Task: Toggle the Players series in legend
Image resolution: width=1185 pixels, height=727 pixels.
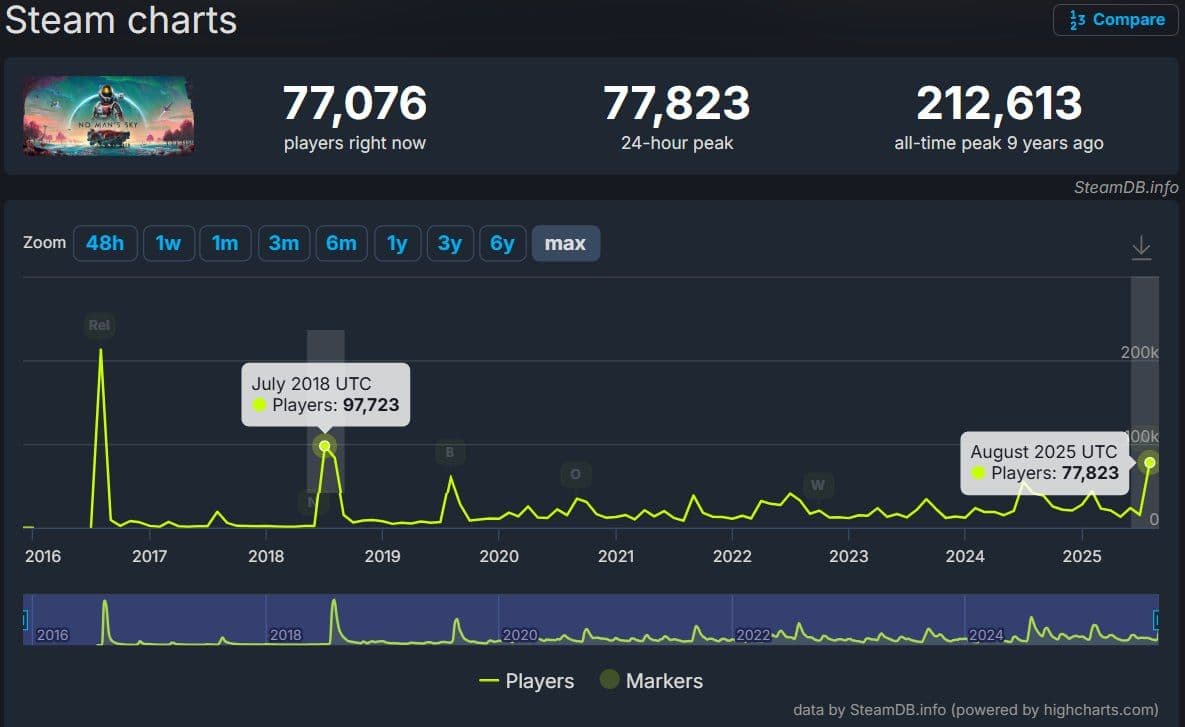Action: point(527,681)
